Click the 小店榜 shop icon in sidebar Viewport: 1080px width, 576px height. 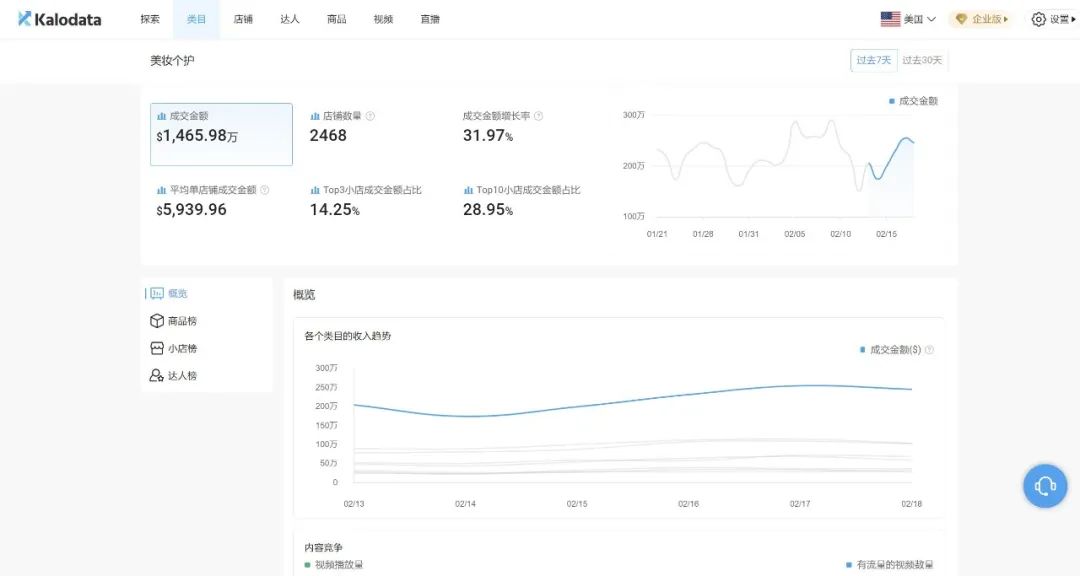coord(156,348)
